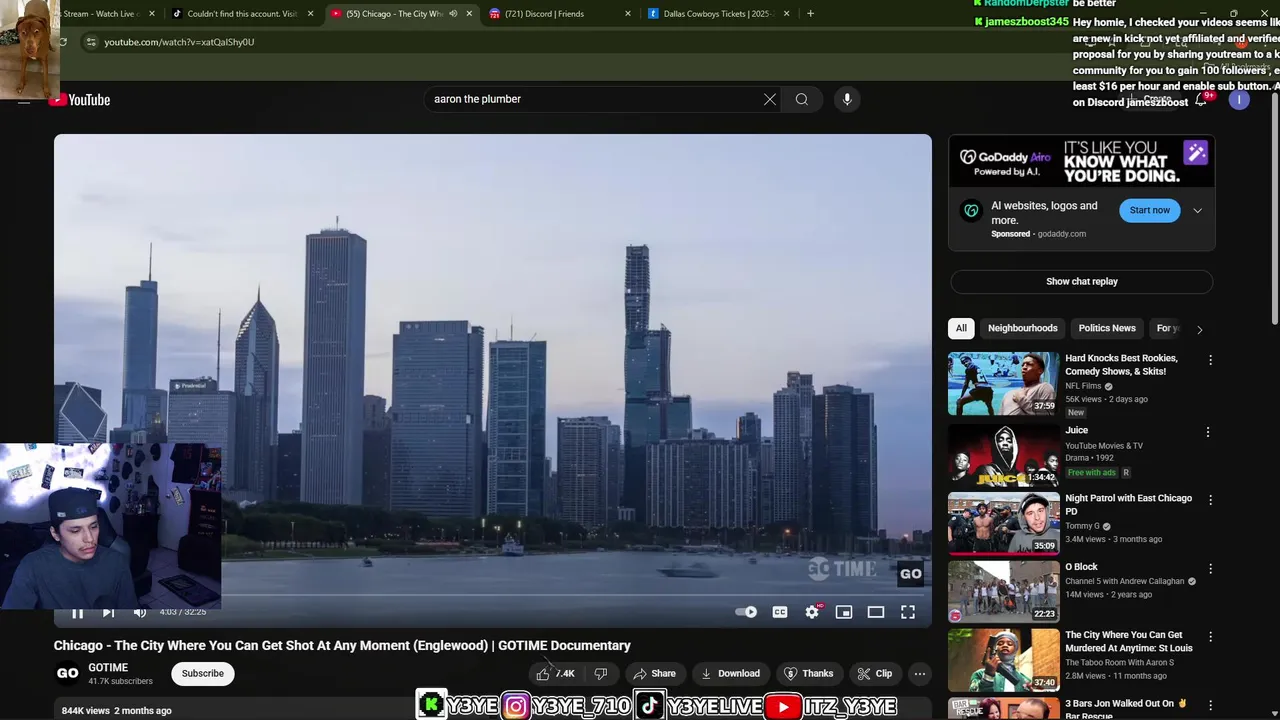
Task: Open options for Night Patrol video
Action: click(x=1210, y=500)
